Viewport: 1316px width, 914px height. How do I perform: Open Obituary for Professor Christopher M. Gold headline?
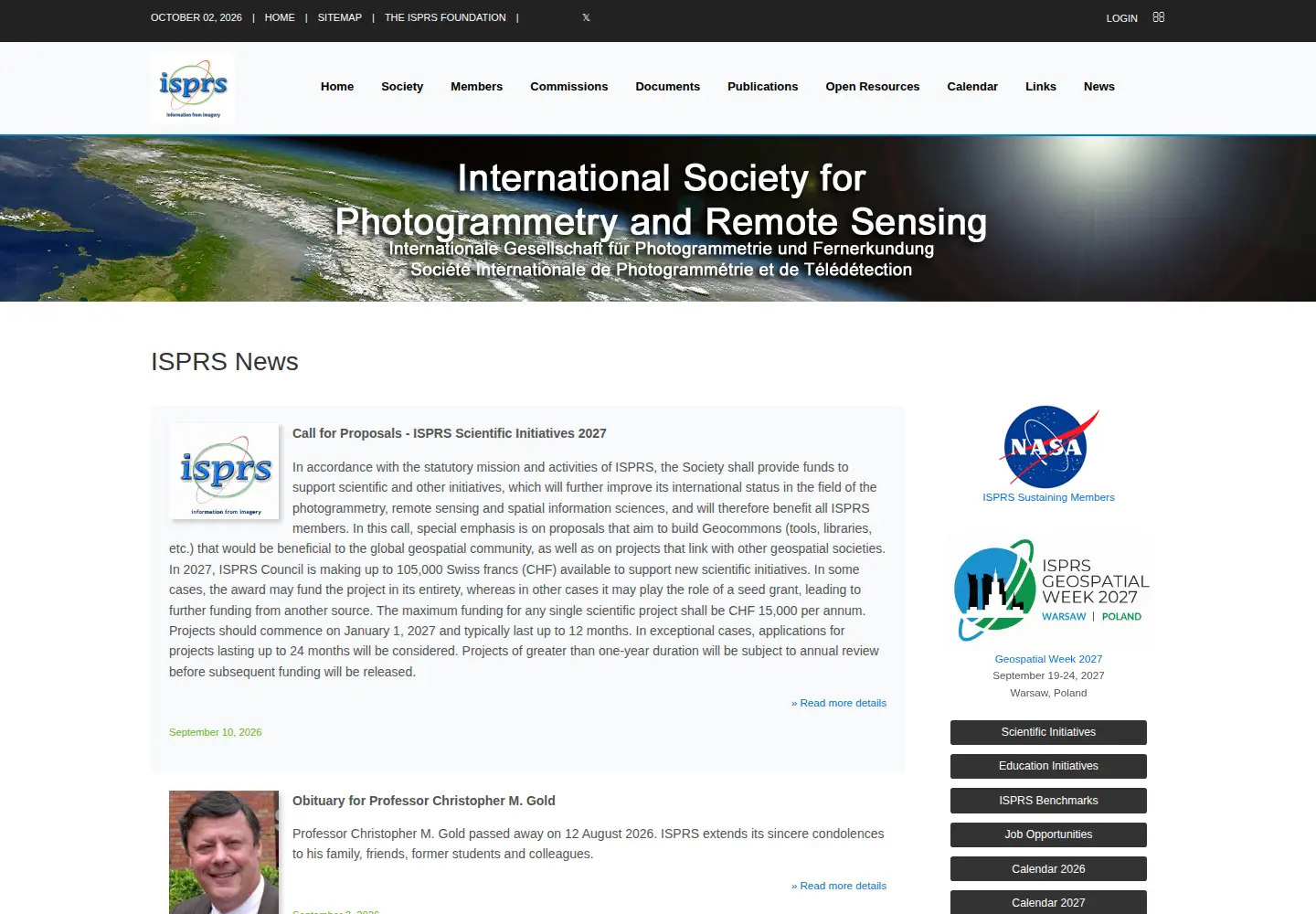pyautogui.click(x=424, y=801)
